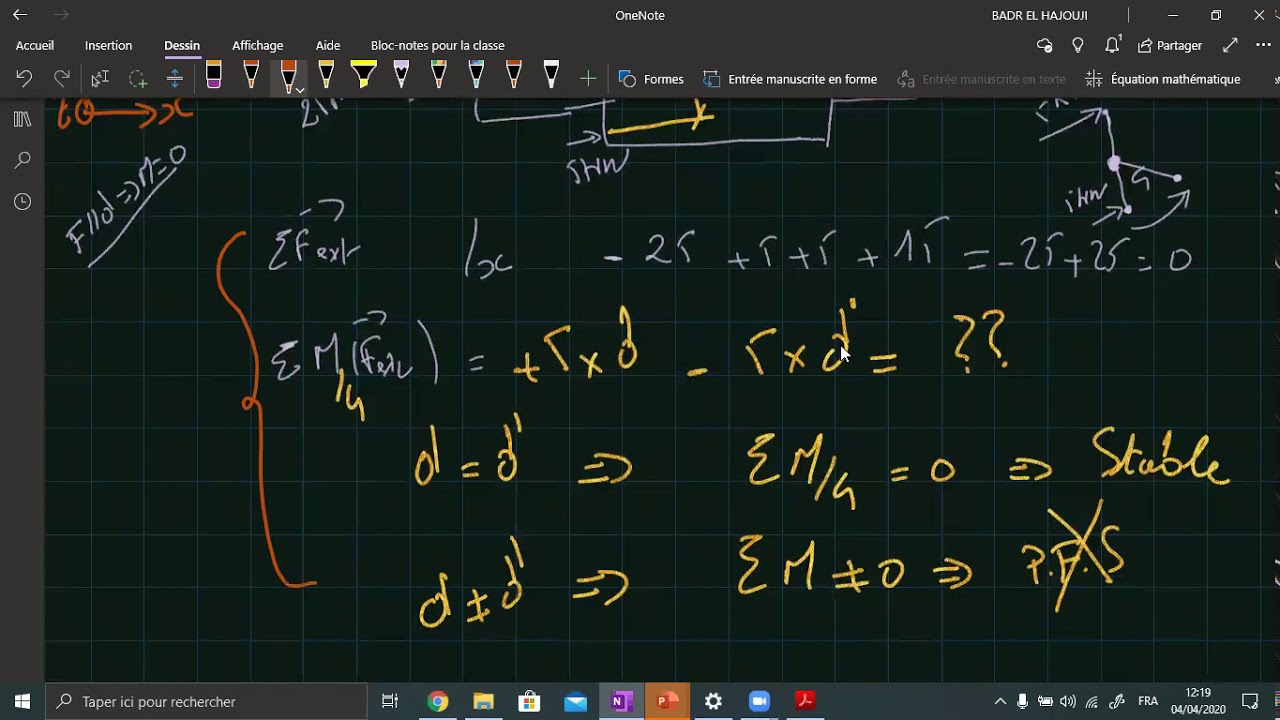Choose the insert or remove space tool
Viewport: 1280px width, 720px height.
tap(174, 79)
